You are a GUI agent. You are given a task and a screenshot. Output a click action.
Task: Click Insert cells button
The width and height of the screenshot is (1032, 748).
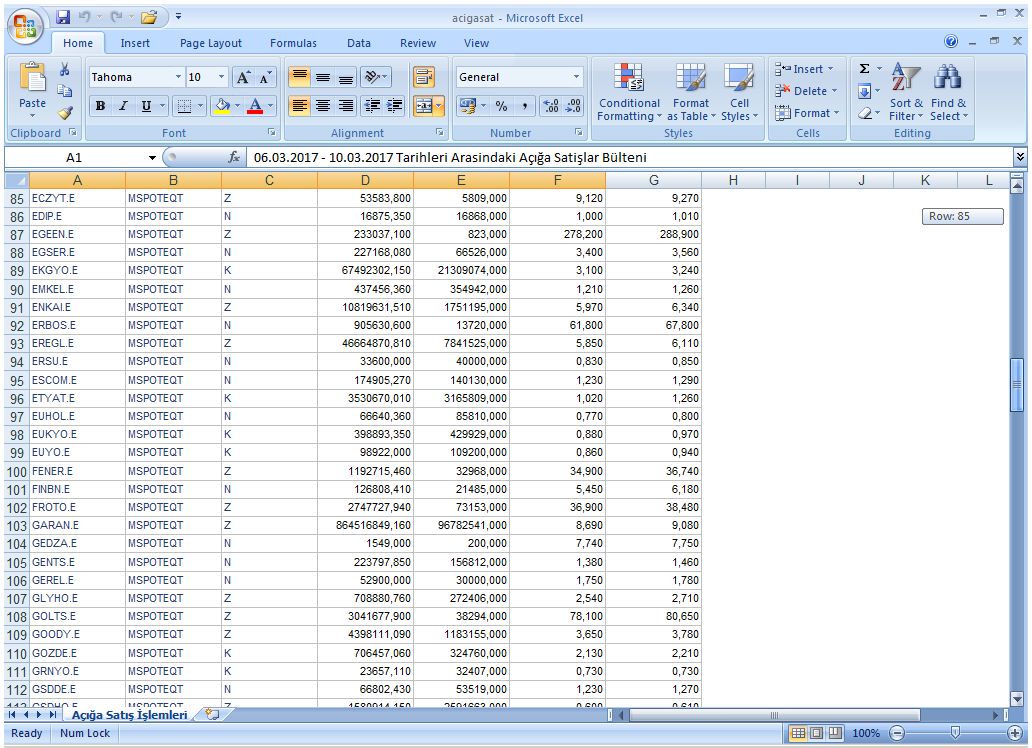[806, 68]
